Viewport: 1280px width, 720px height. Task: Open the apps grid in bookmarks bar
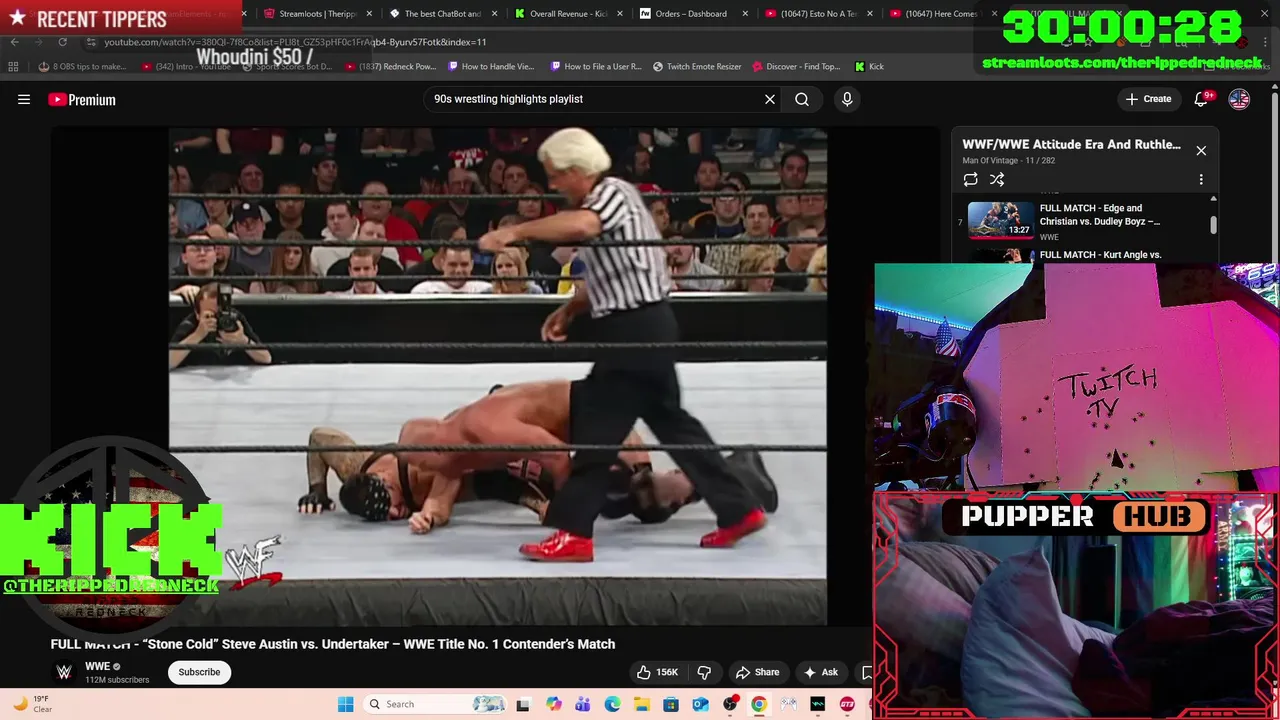tap(13, 67)
